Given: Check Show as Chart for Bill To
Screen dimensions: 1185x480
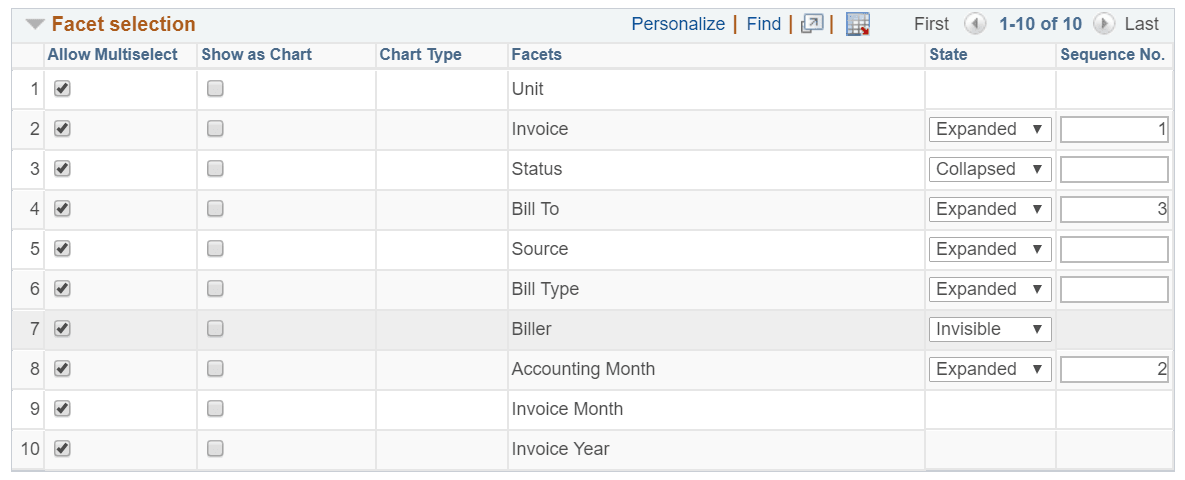Looking at the screenshot, I should tap(215, 209).
